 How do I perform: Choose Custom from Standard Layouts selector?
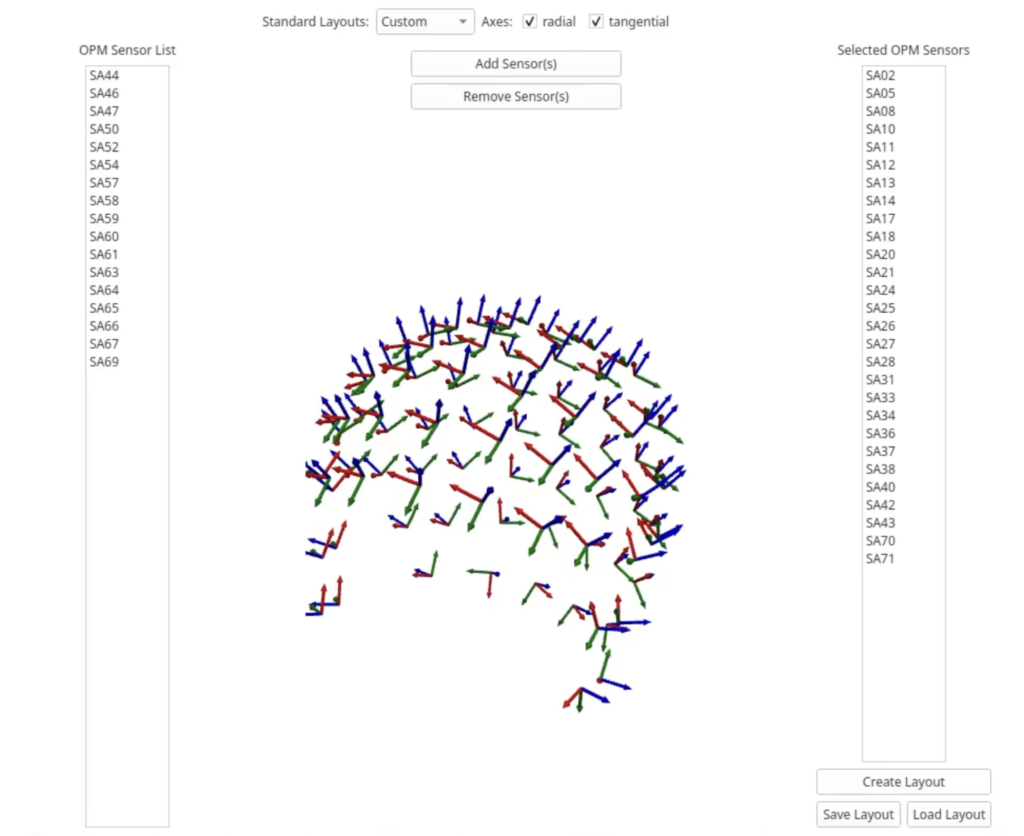(x=424, y=21)
